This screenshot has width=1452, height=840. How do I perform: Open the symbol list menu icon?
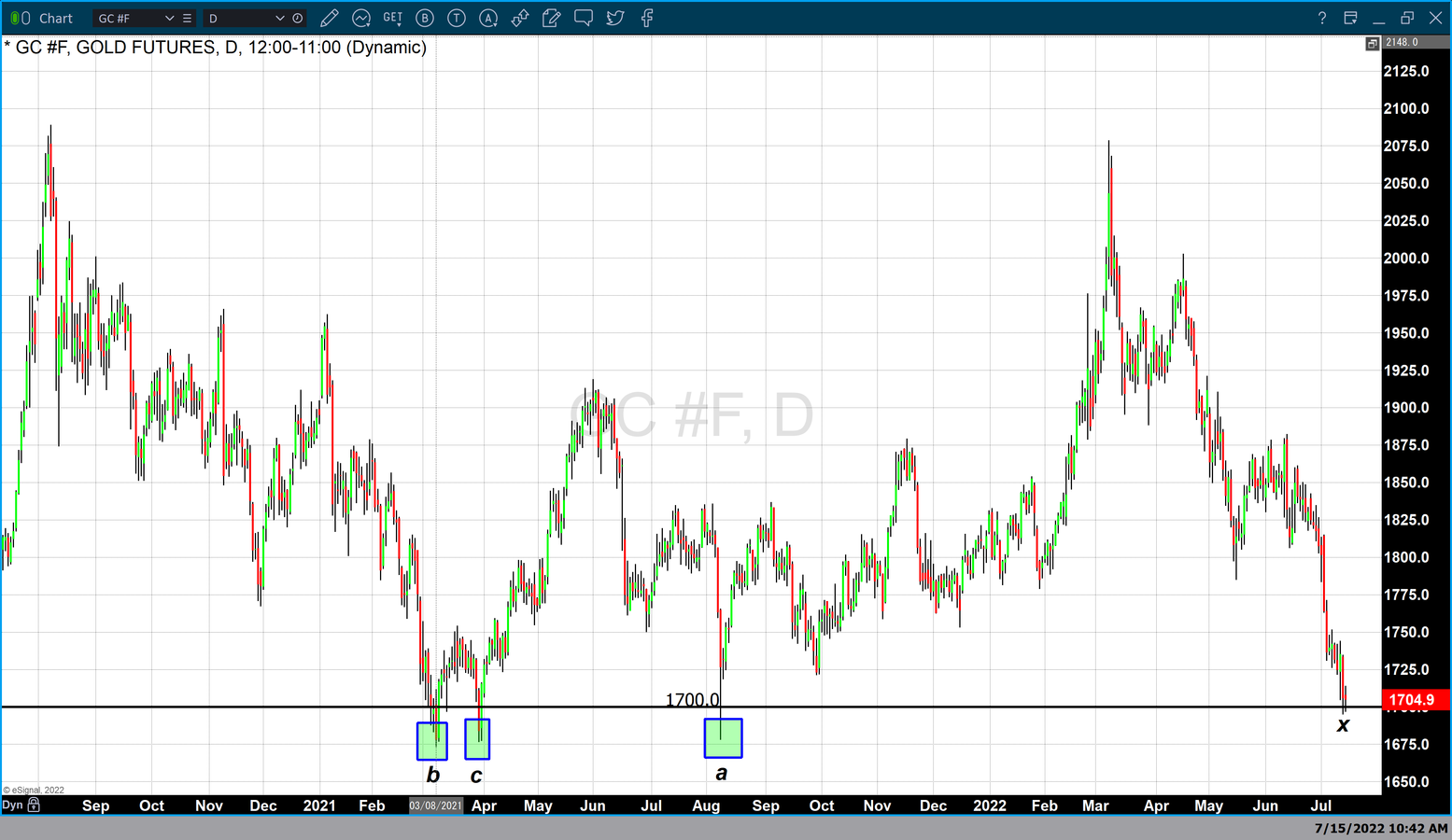coord(187,18)
